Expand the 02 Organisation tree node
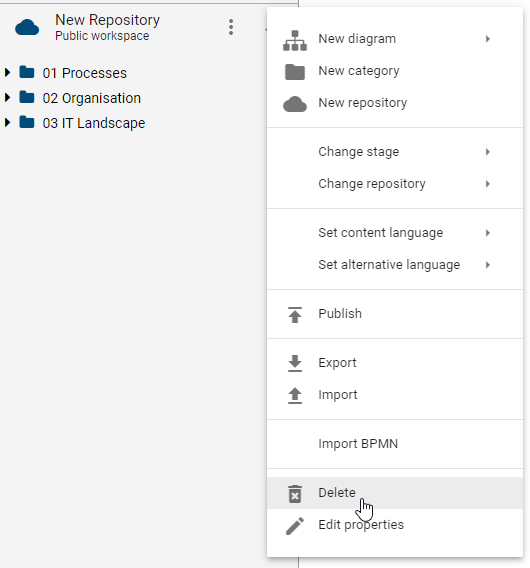Image resolution: width=530 pixels, height=568 pixels. click(x=7, y=97)
